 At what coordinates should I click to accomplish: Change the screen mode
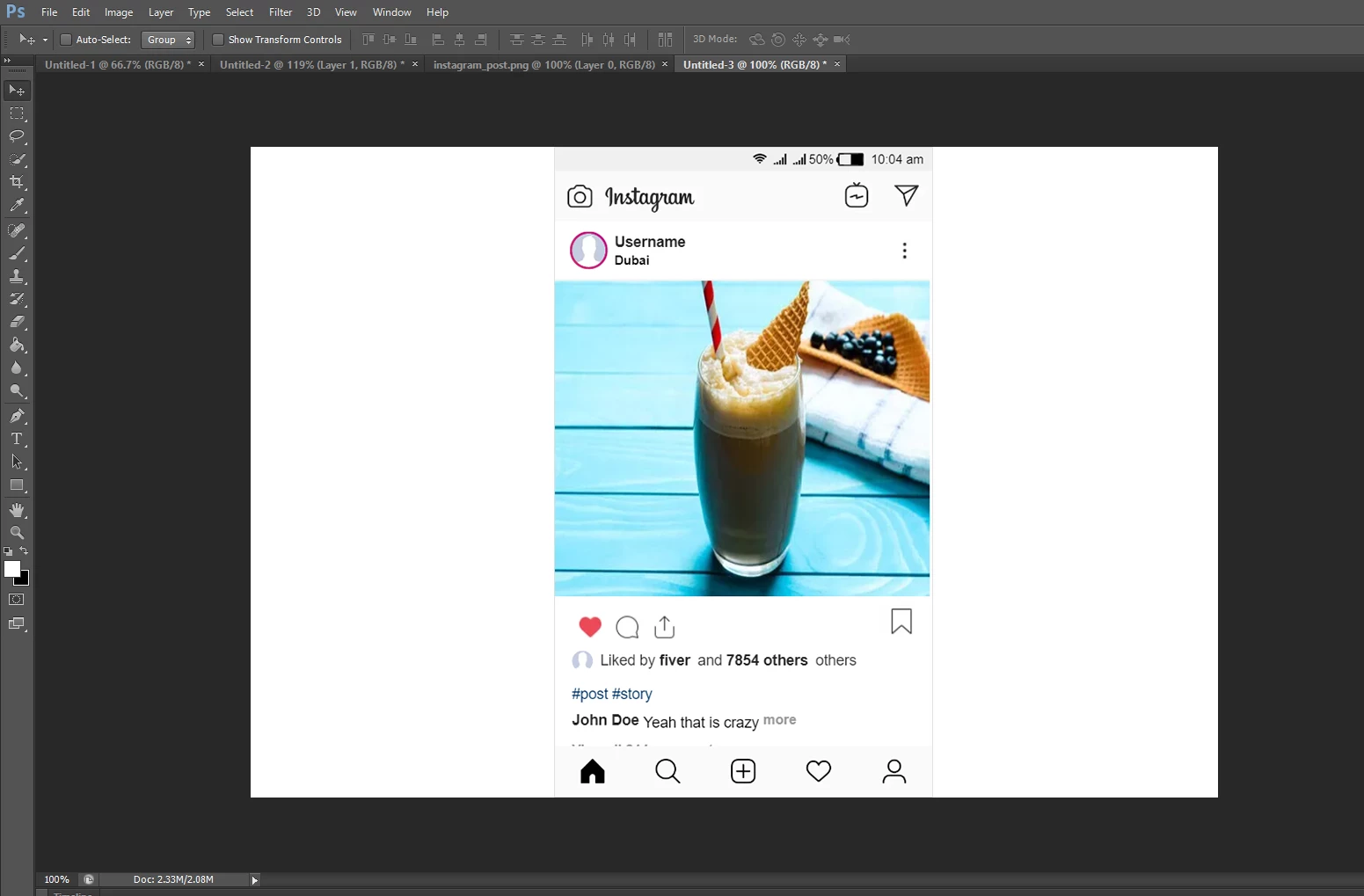[17, 624]
